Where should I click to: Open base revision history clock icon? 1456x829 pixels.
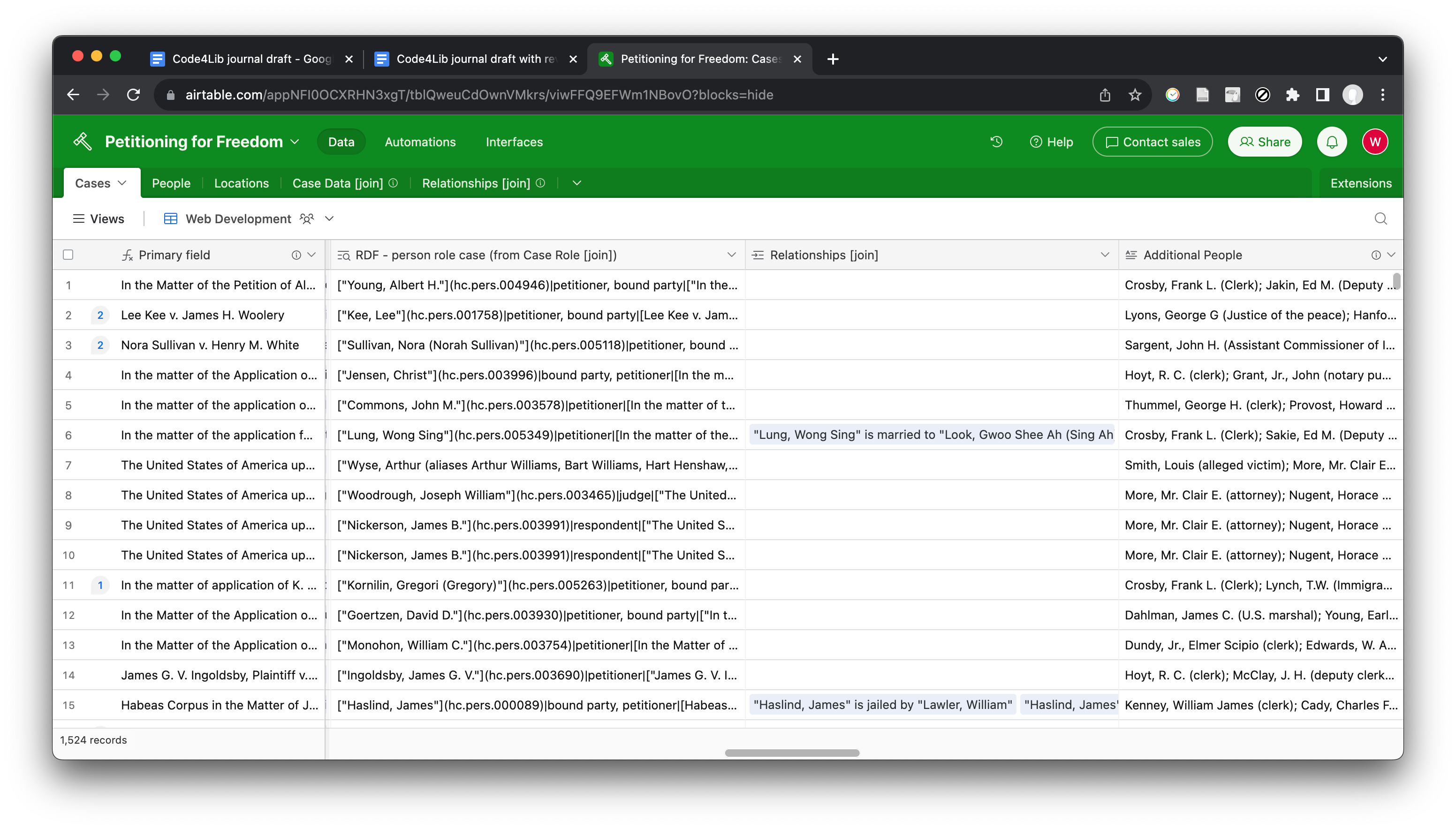996,142
